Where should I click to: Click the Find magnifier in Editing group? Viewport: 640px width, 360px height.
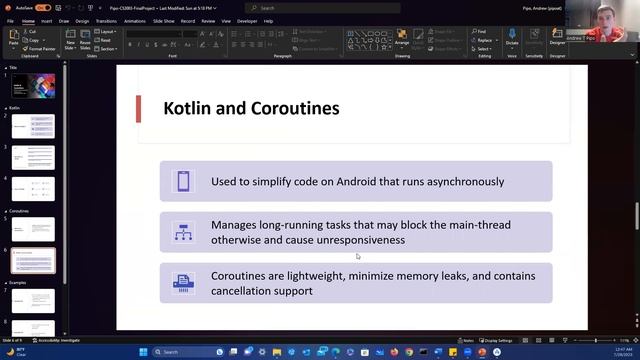coord(479,31)
